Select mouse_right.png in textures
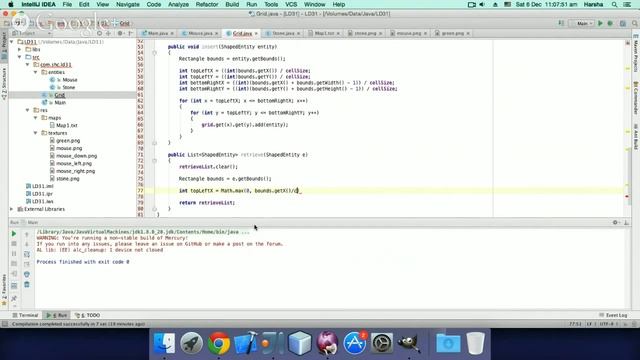 (72, 171)
